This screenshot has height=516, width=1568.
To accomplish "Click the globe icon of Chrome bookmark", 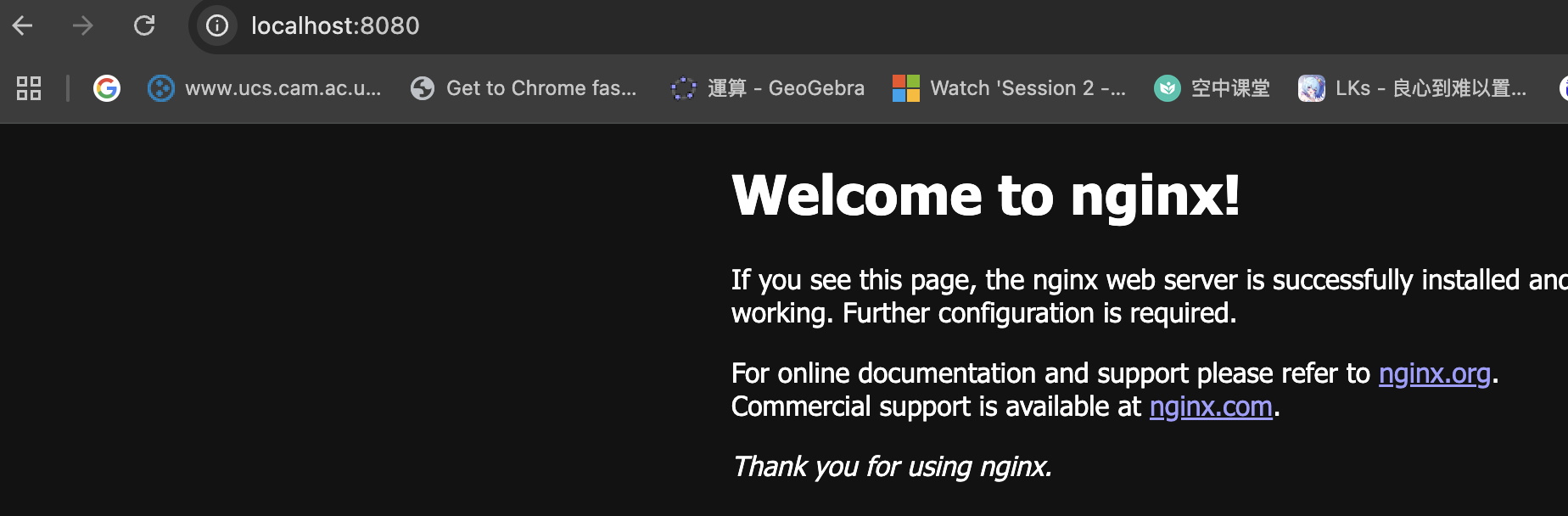I will click(423, 88).
